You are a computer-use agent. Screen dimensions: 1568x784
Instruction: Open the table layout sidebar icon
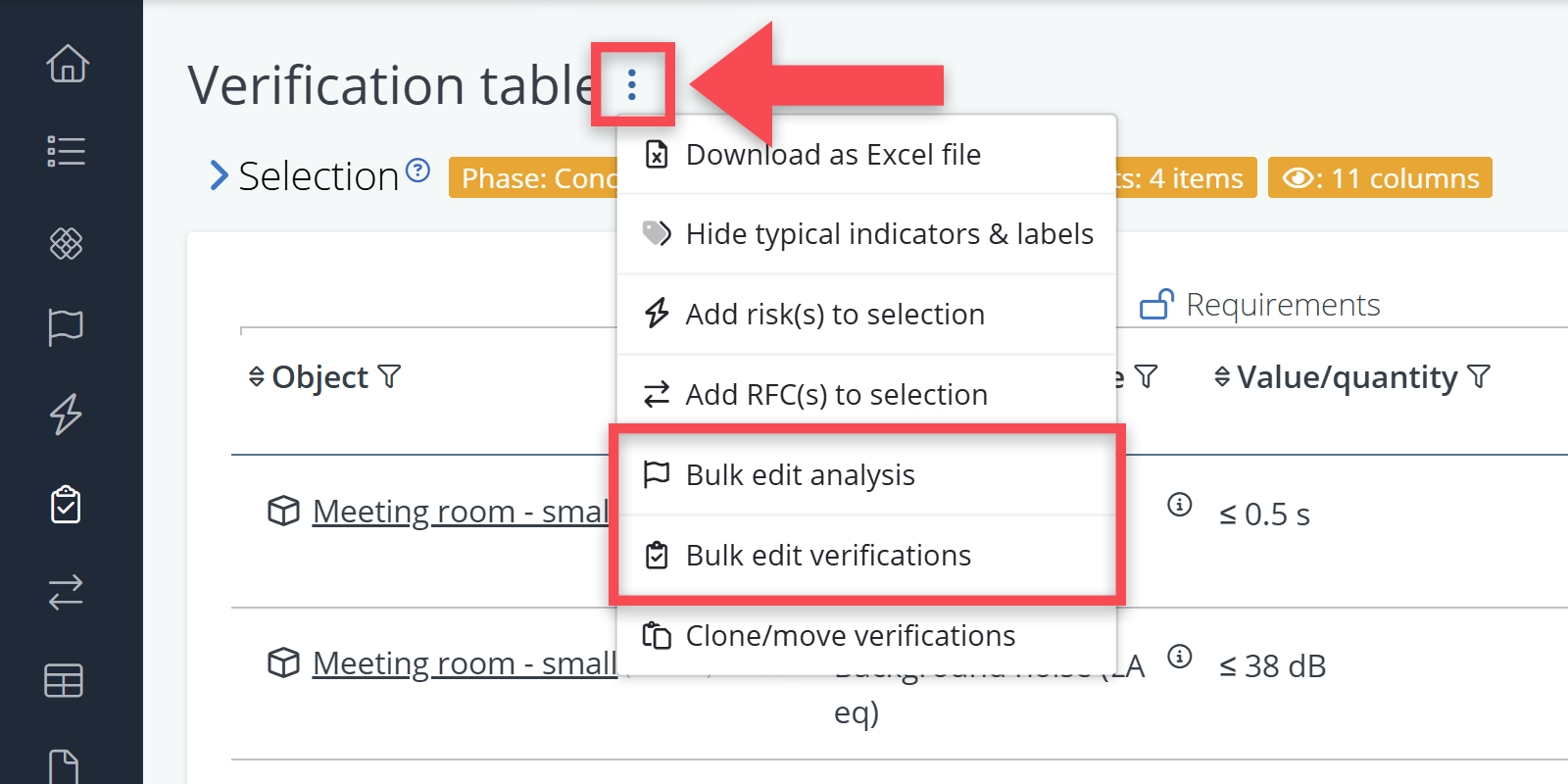(x=64, y=680)
